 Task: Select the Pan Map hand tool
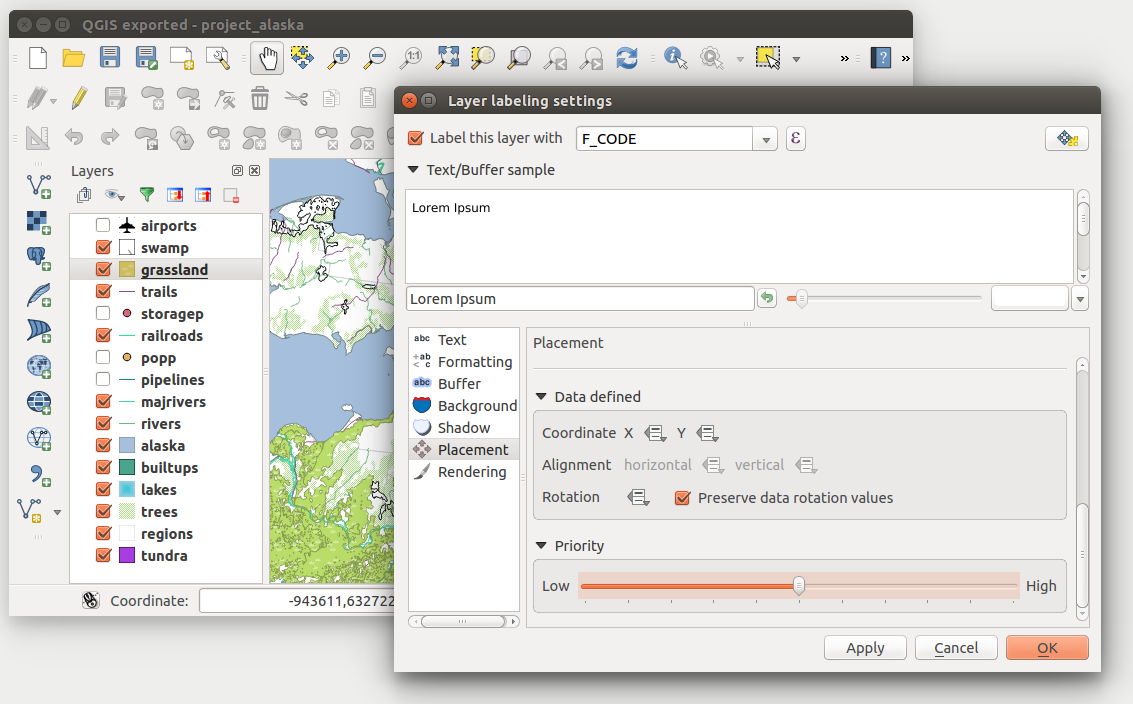tap(267, 58)
